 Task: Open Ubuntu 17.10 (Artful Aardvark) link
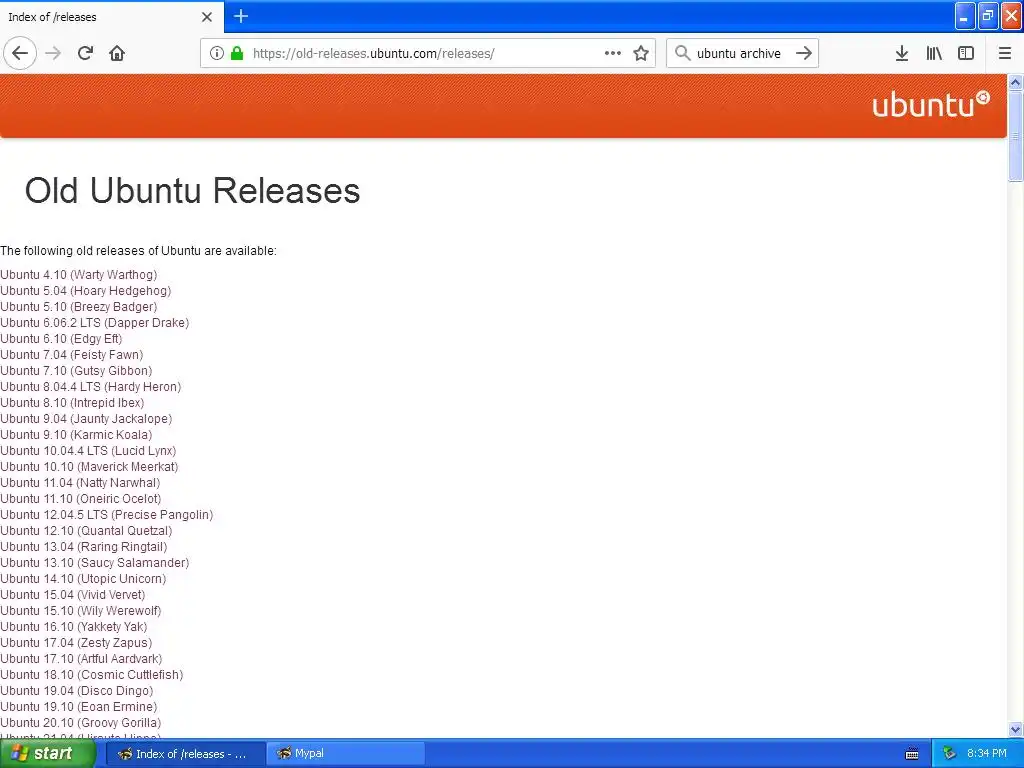pos(81,659)
